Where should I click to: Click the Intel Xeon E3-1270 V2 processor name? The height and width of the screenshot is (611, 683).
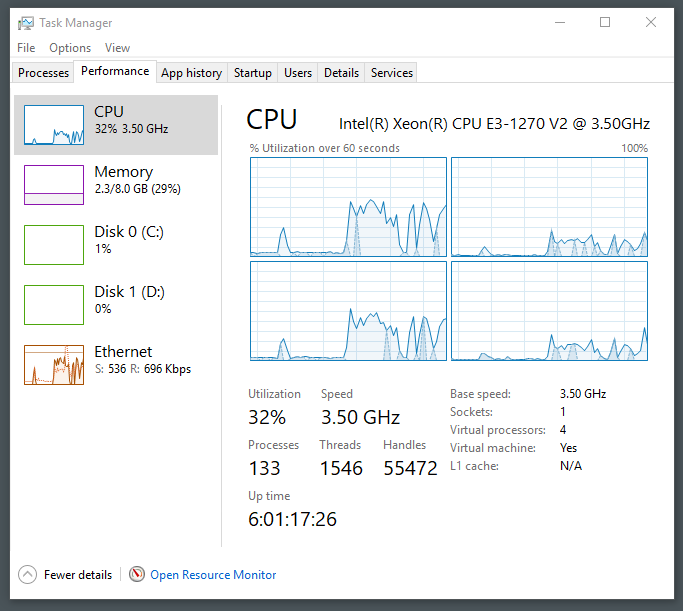494,124
